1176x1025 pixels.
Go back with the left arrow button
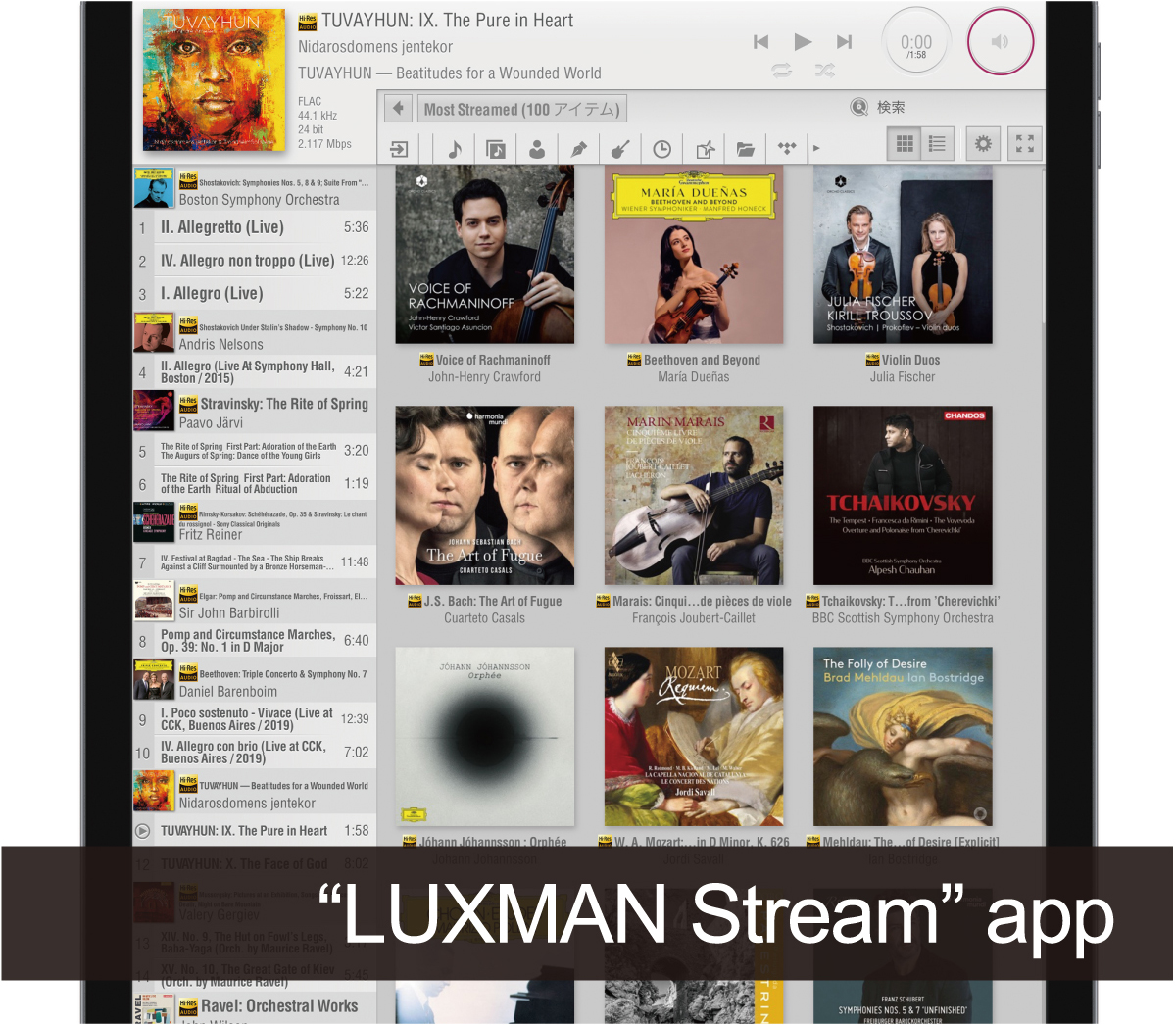(398, 109)
